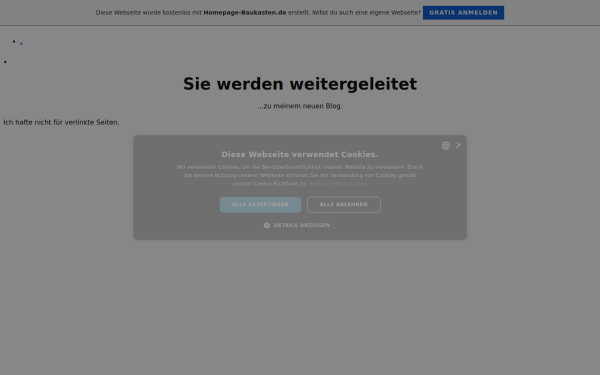Click the title Diese Webseite verwendet Cookies.

click(x=300, y=155)
